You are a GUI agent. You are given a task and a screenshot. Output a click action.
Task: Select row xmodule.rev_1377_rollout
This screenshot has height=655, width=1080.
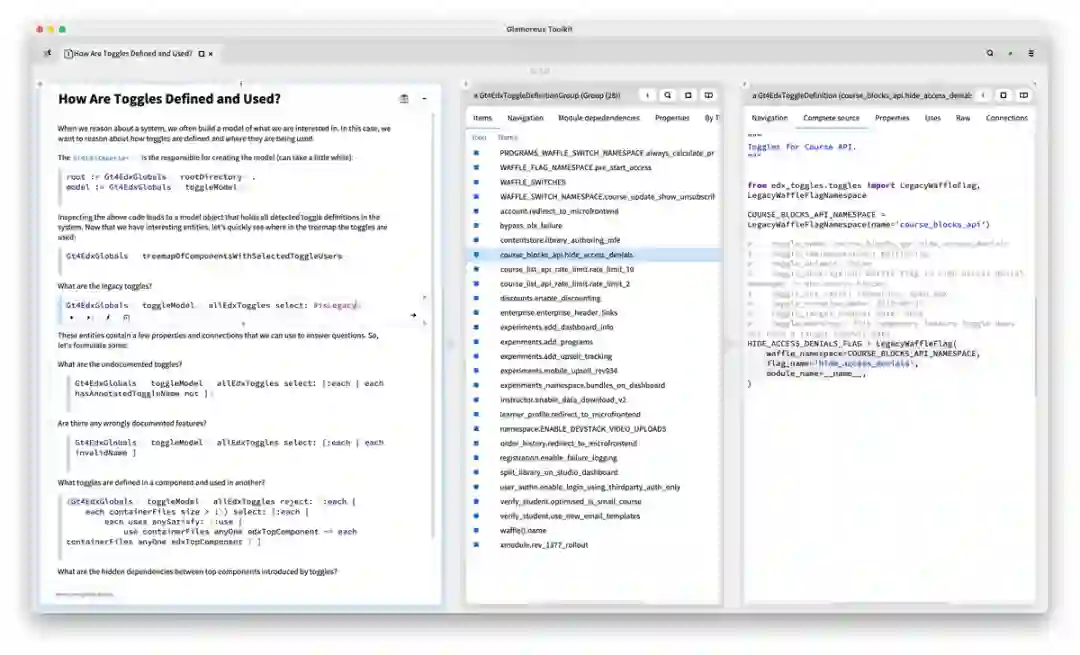click(594, 545)
